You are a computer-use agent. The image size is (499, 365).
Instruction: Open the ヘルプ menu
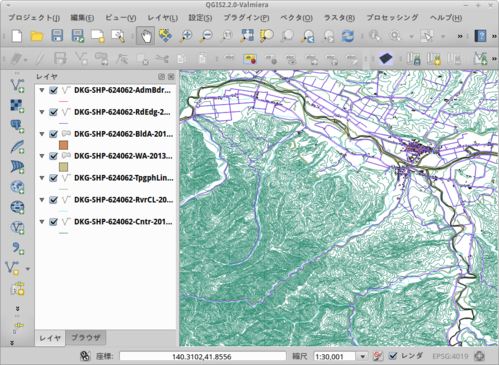446,18
